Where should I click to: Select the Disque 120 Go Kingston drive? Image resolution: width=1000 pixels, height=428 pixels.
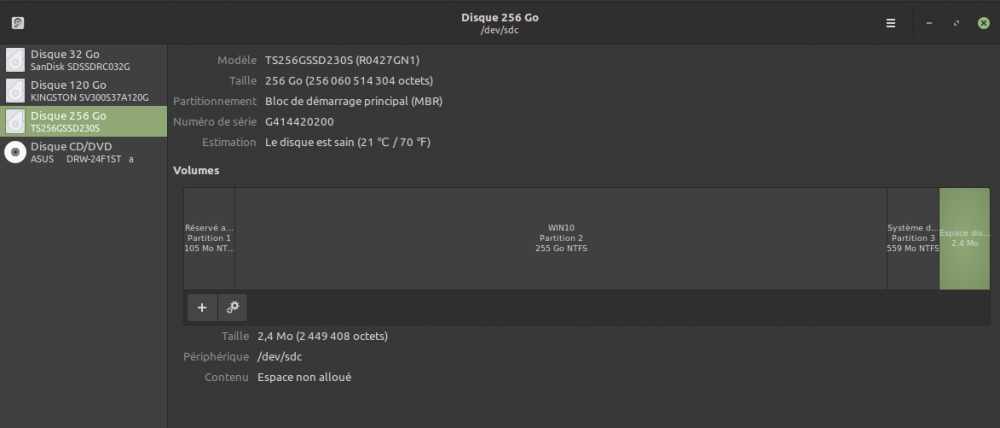tap(83, 91)
